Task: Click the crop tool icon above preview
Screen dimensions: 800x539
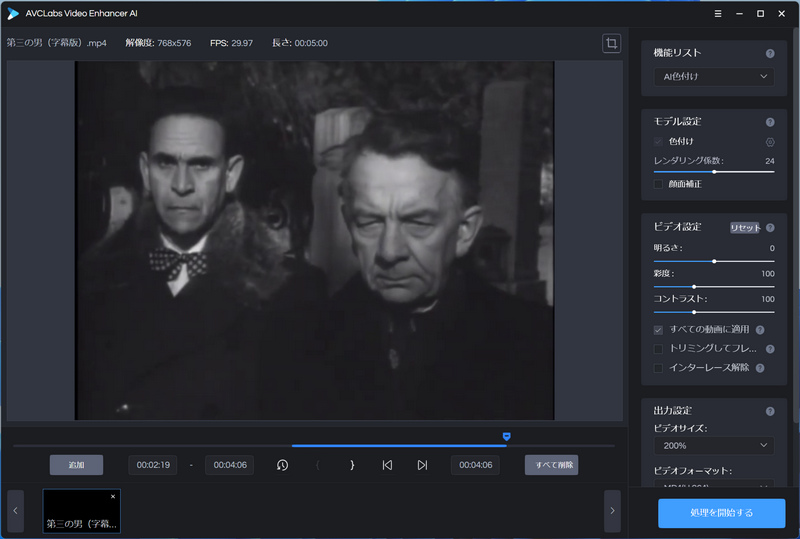Action: pyautogui.click(x=611, y=43)
